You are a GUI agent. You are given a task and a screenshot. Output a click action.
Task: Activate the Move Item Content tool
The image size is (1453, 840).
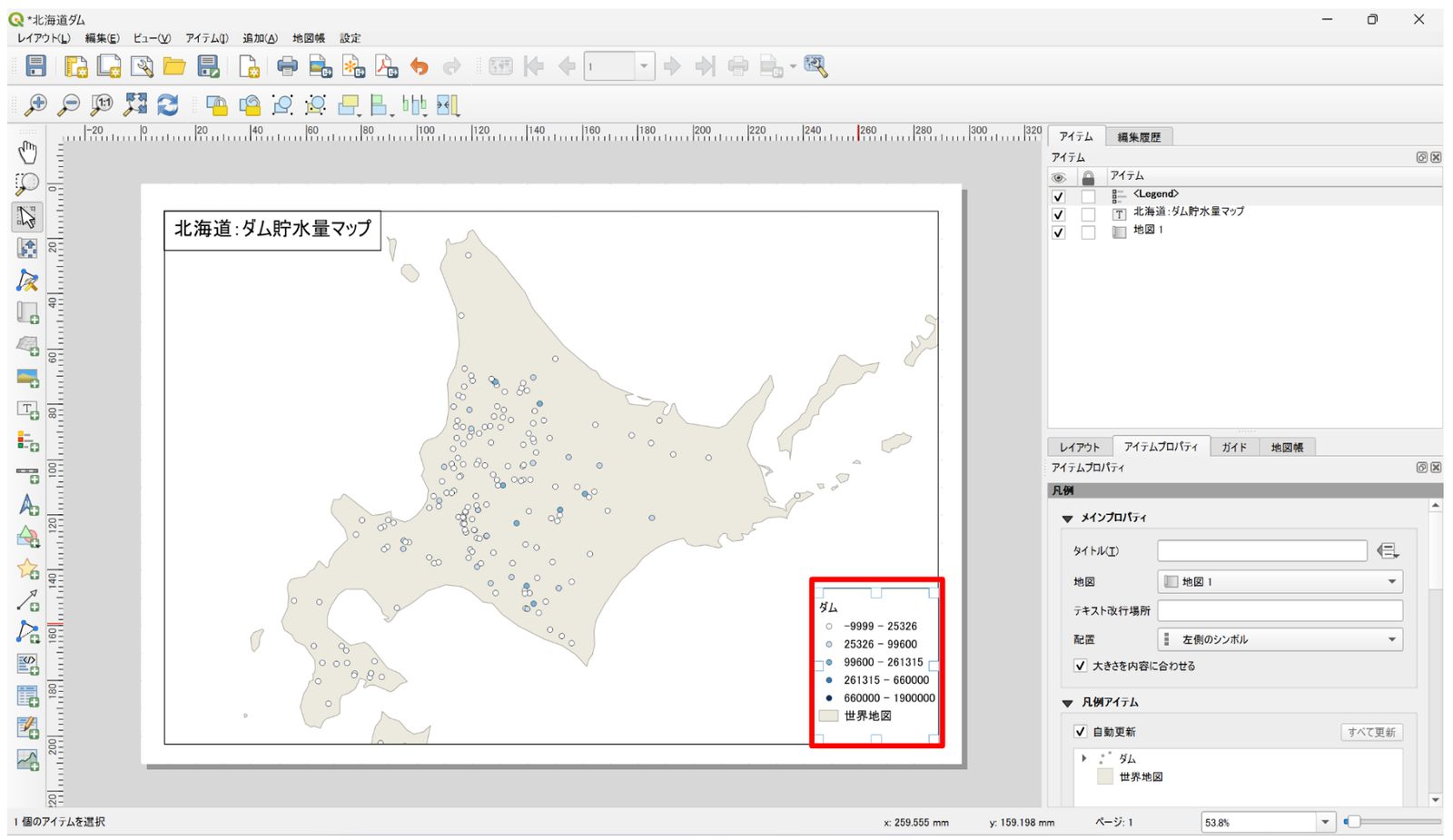27,248
